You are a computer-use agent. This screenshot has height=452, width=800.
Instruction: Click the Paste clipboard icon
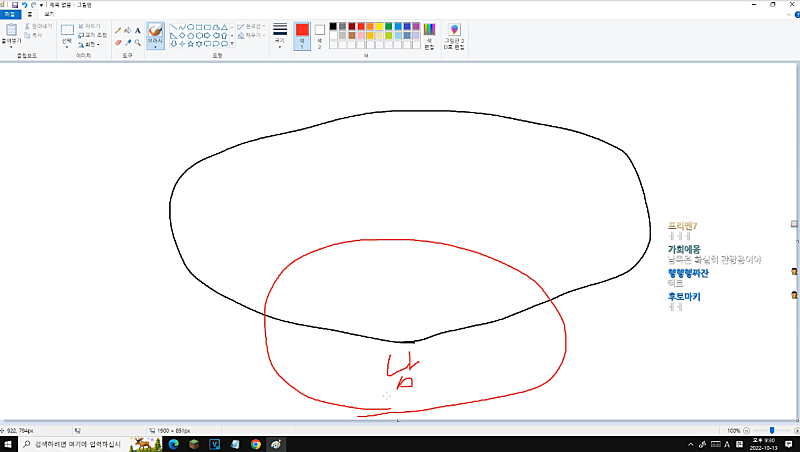[11, 30]
